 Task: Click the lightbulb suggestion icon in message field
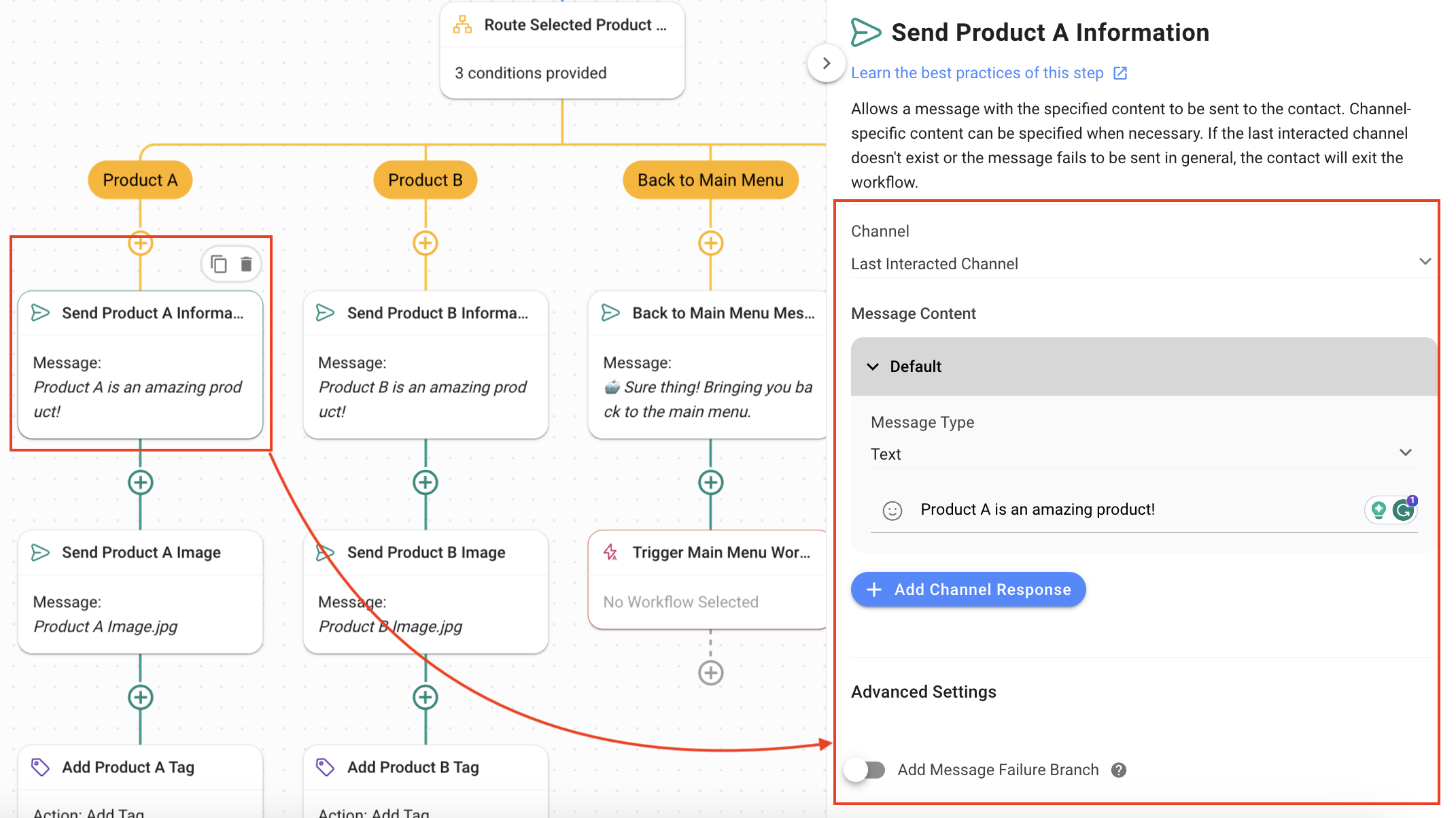pos(1379,509)
